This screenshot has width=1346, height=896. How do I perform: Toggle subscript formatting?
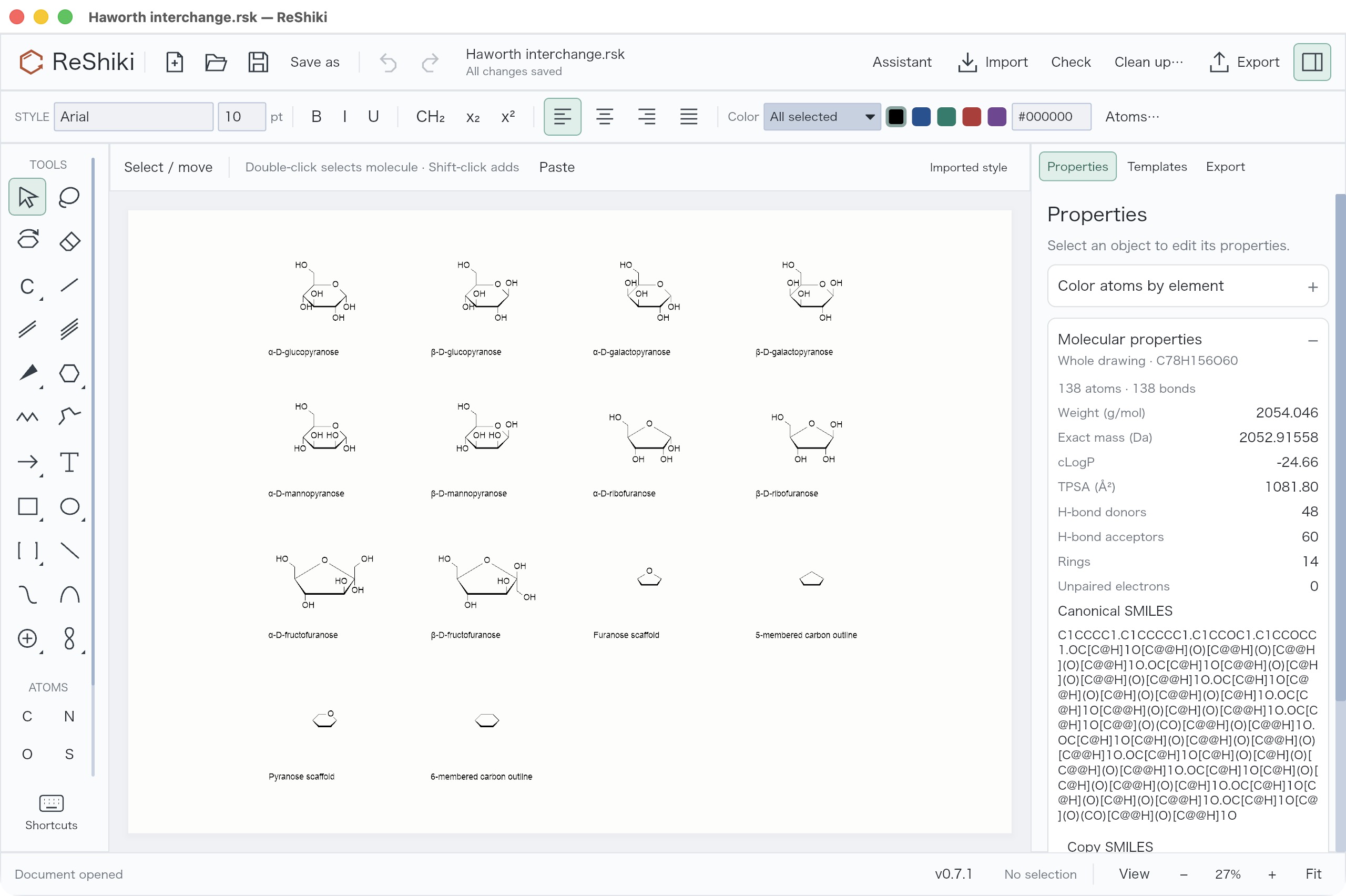pyautogui.click(x=473, y=117)
